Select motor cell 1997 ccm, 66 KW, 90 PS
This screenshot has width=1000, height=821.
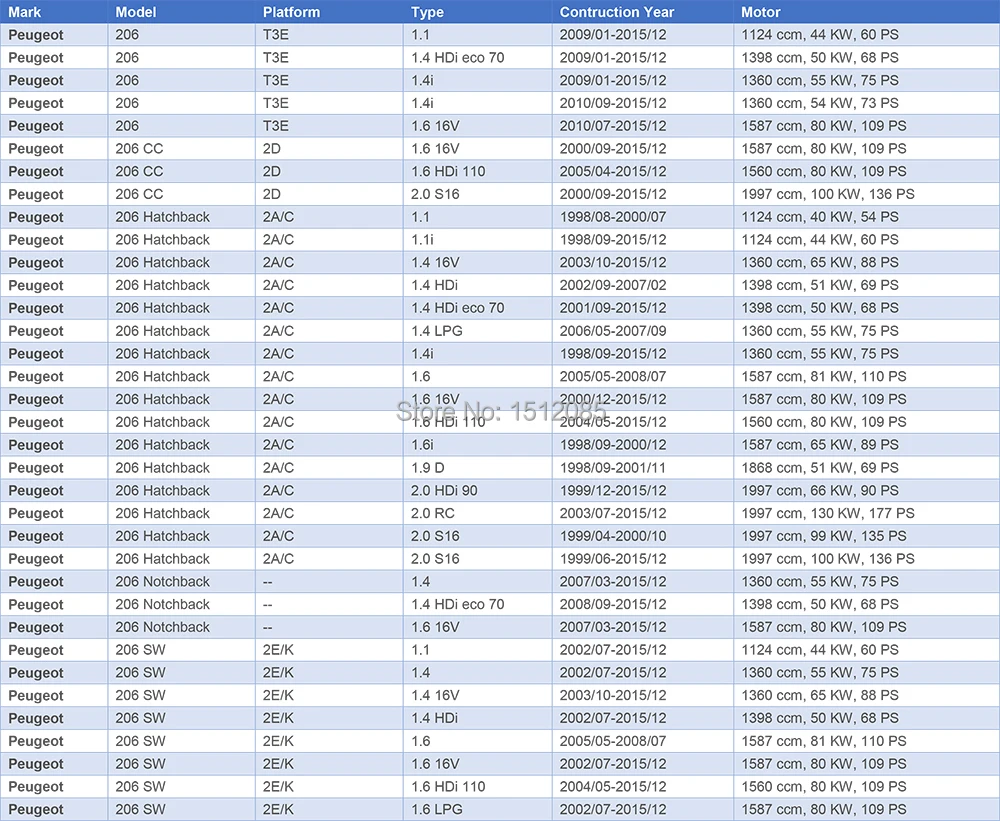(x=820, y=491)
